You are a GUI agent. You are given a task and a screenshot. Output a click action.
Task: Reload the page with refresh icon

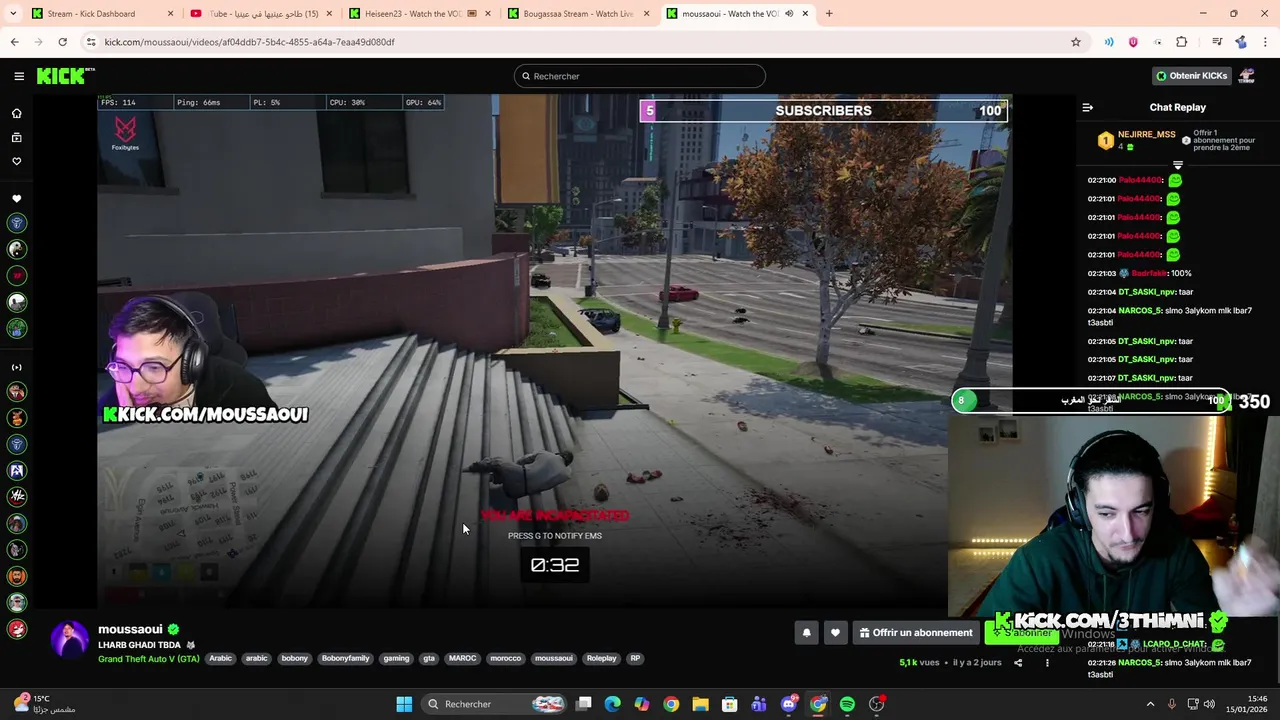[62, 42]
